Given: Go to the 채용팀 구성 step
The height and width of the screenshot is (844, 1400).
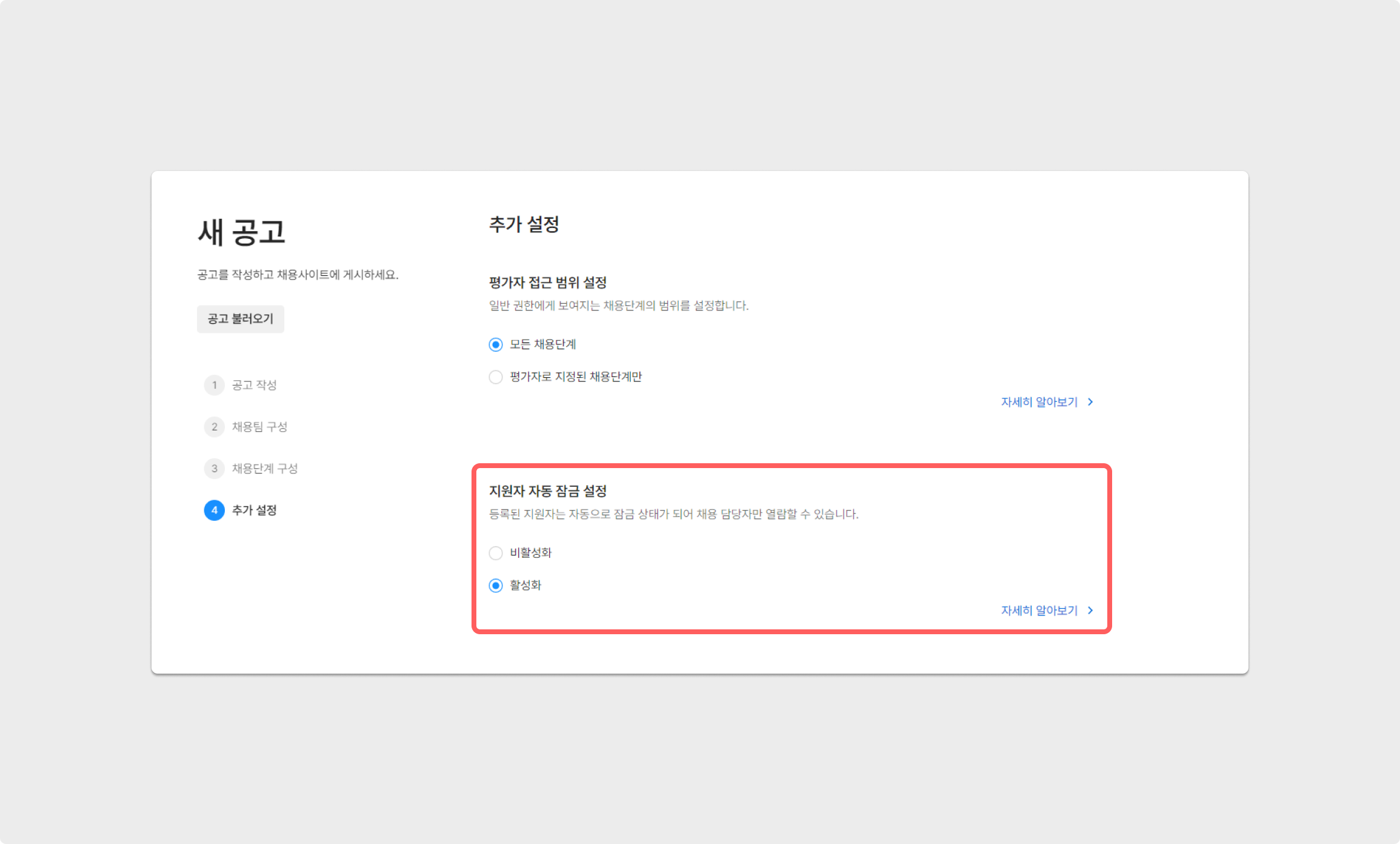Looking at the screenshot, I should coord(259,427).
